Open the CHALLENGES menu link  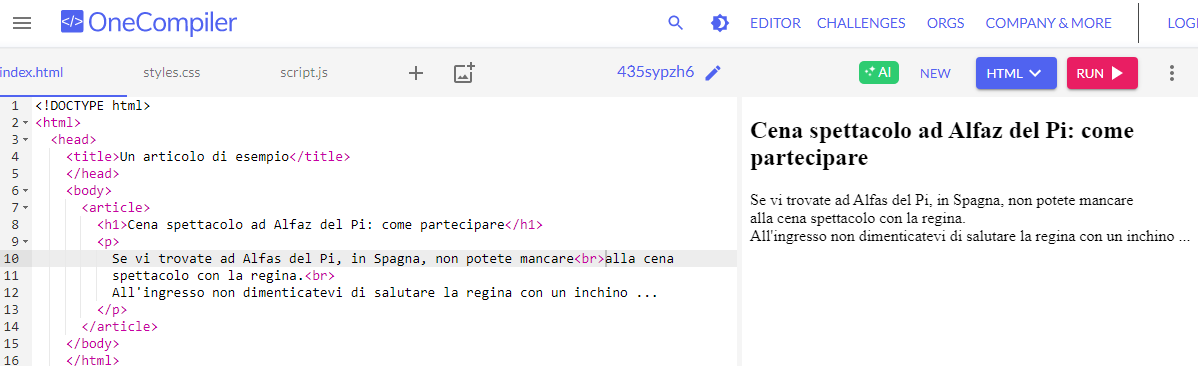(x=861, y=23)
